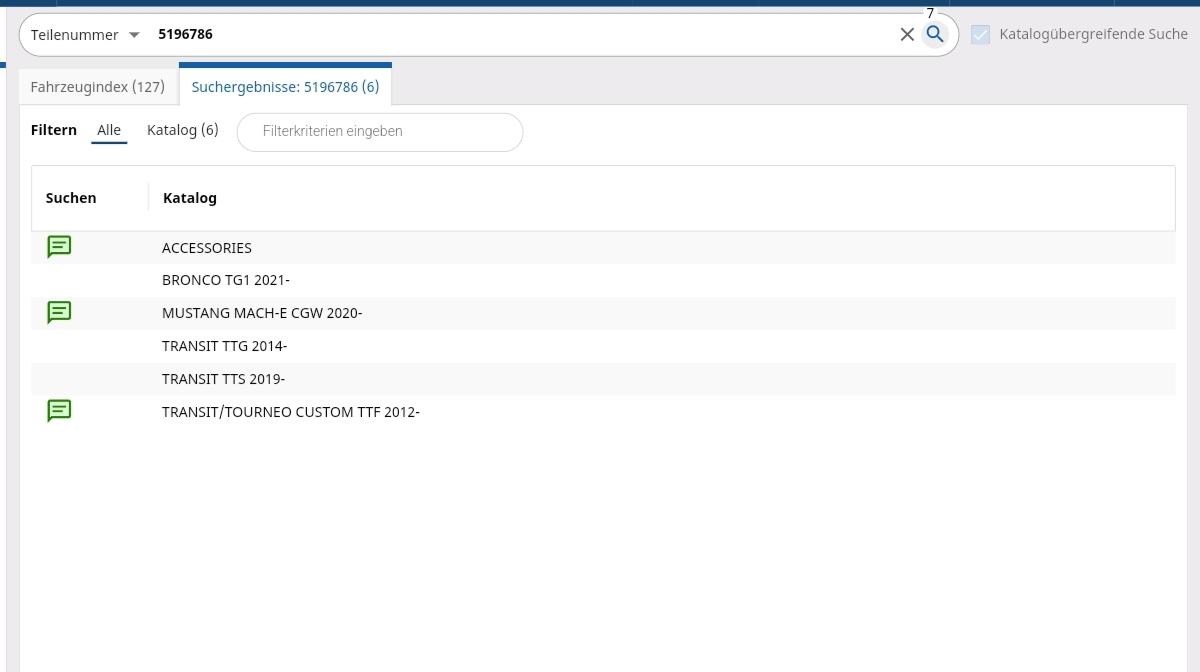Select the Alle filter option
The width and height of the screenshot is (1200, 672).
(x=109, y=131)
